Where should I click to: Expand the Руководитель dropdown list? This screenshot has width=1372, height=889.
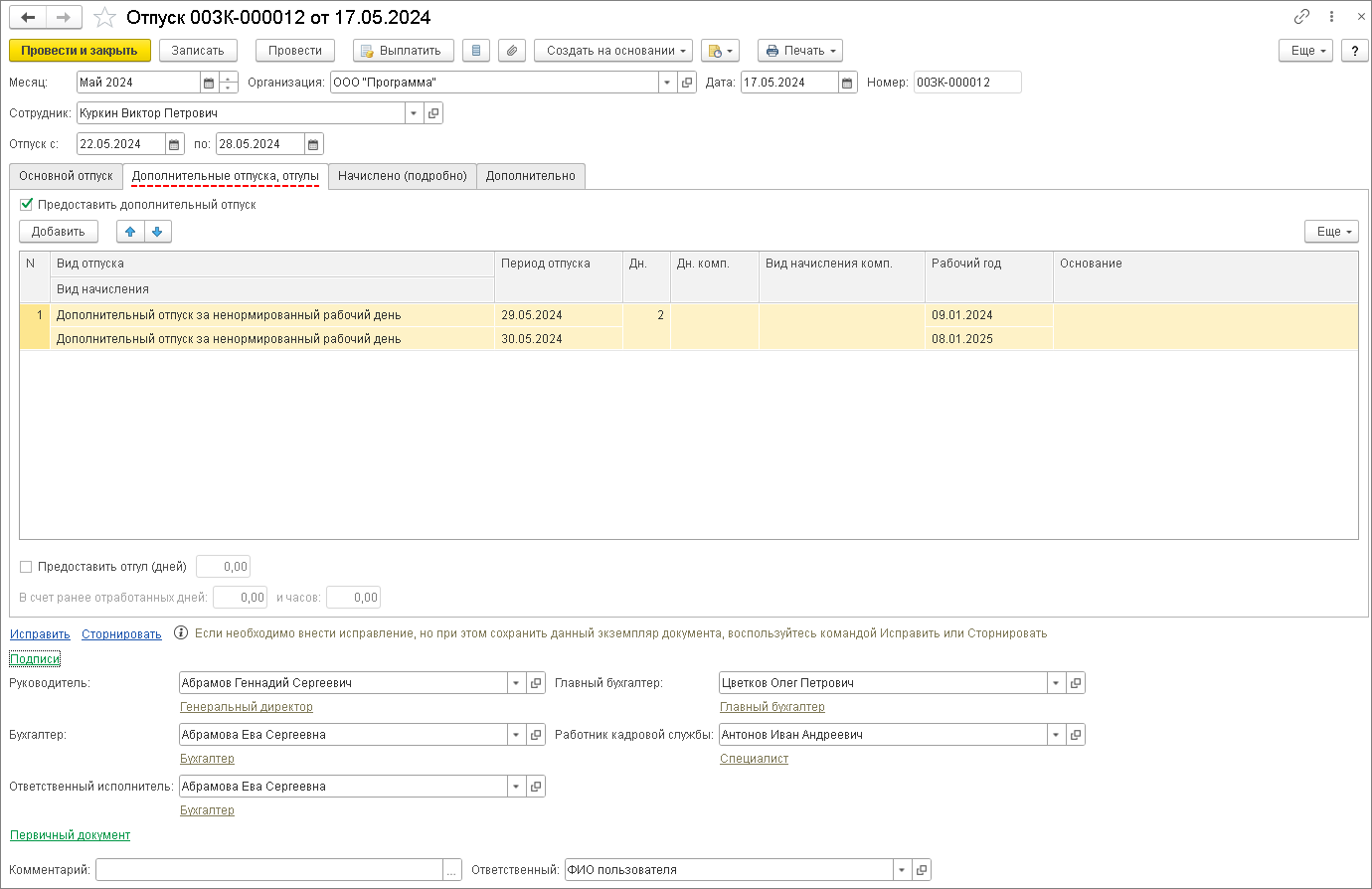516,683
